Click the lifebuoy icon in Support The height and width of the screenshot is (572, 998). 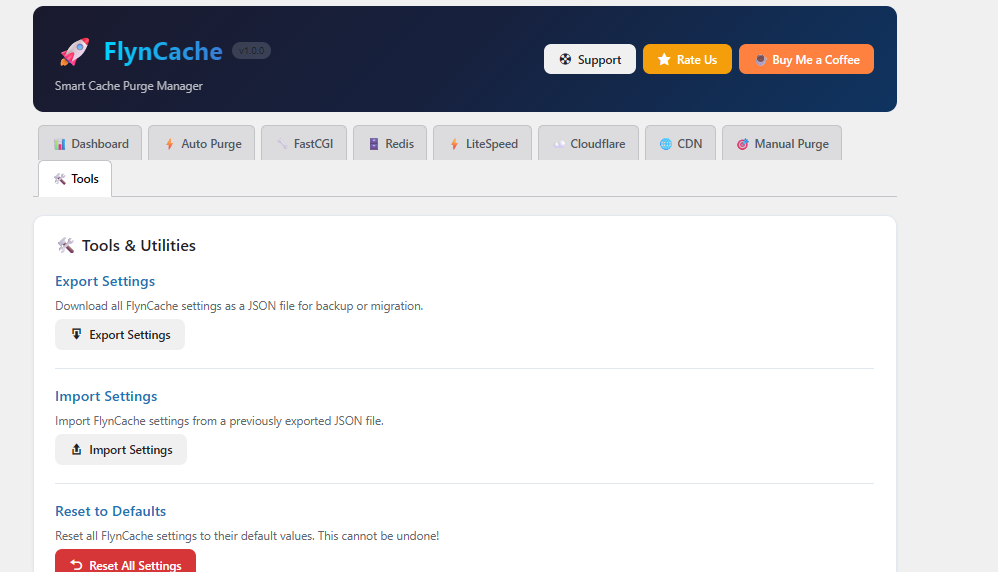(565, 59)
